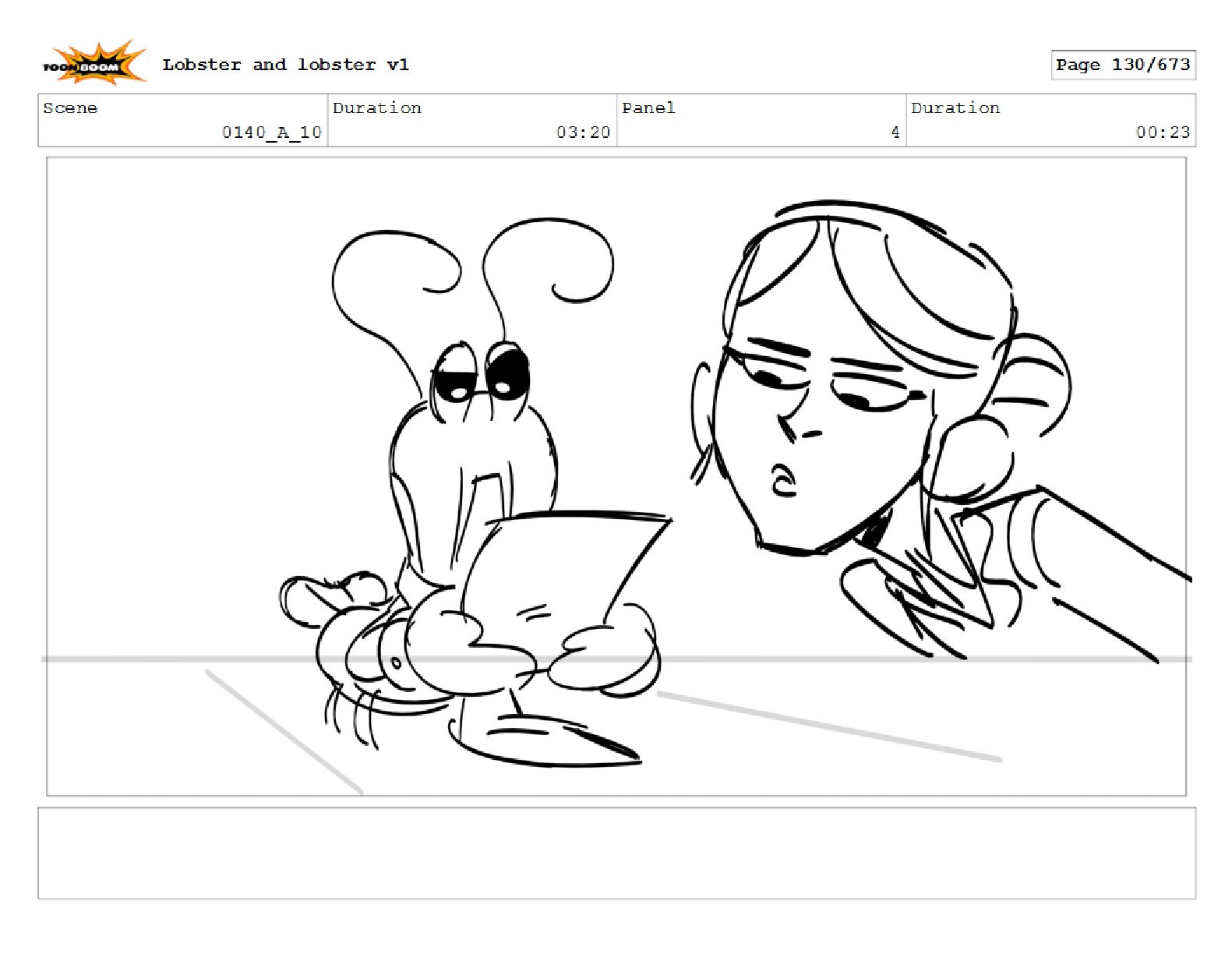
Task: Select the panel number '4'
Action: click(895, 132)
